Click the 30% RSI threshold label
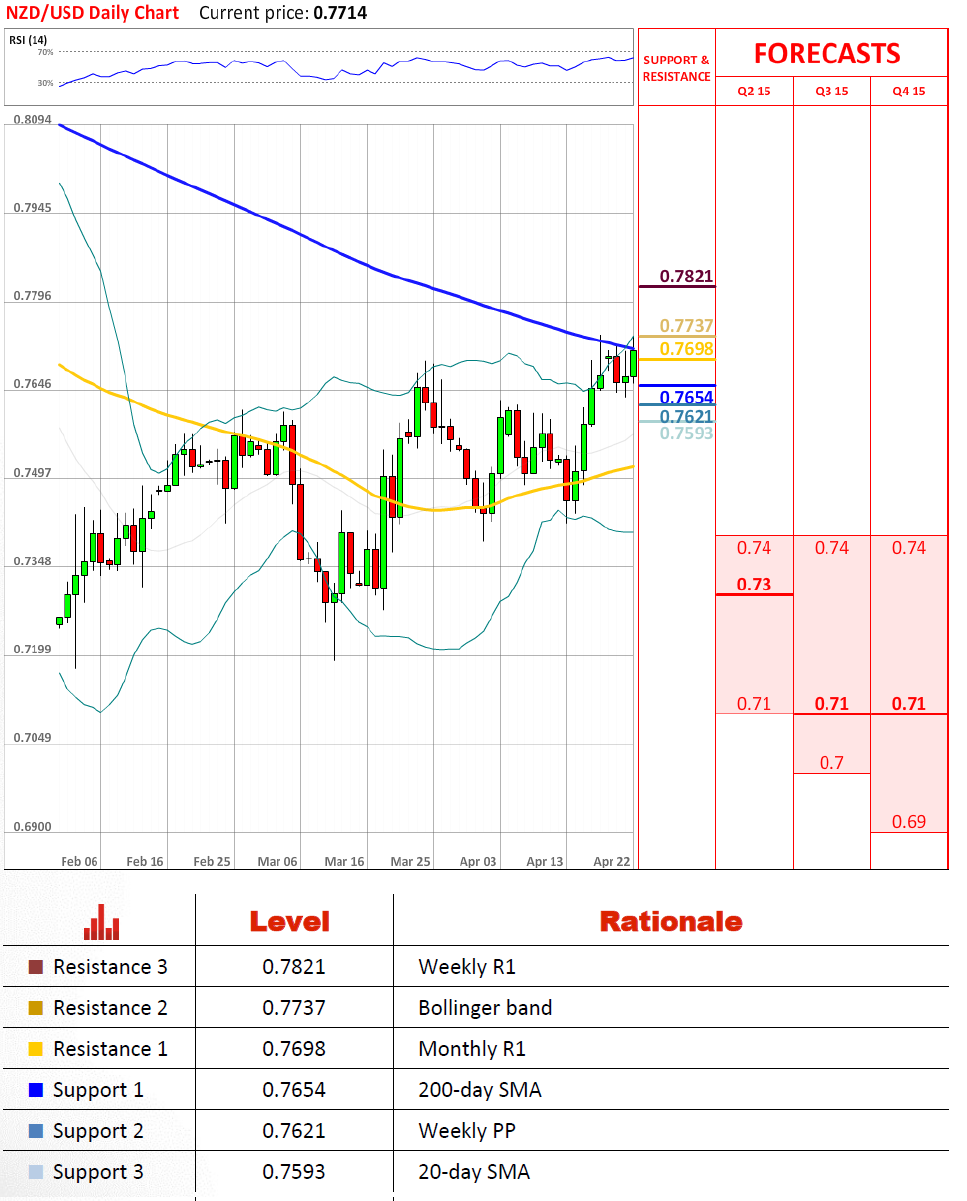Viewport: 967px width, 1201px height. point(45,84)
